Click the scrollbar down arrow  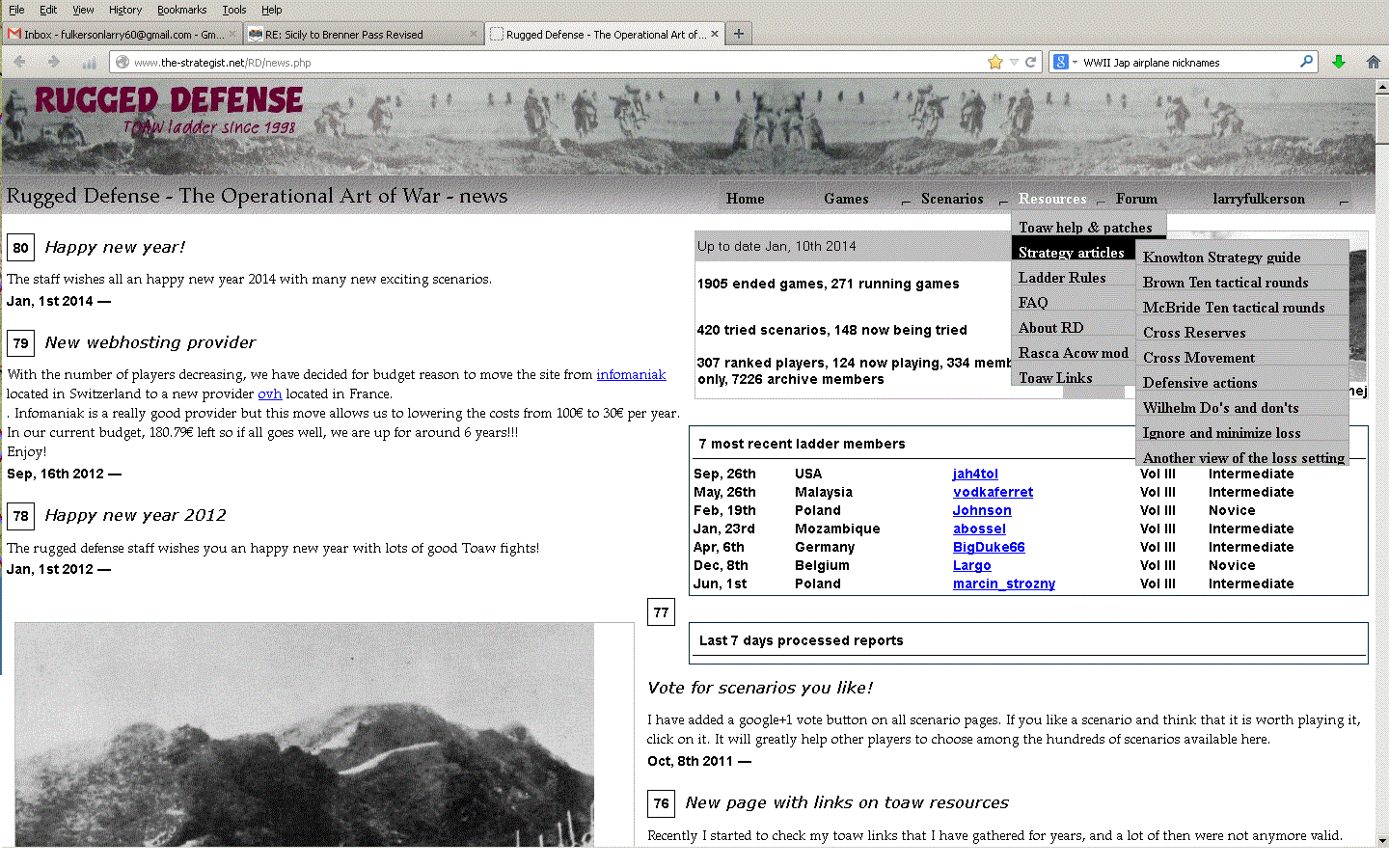(1381, 840)
